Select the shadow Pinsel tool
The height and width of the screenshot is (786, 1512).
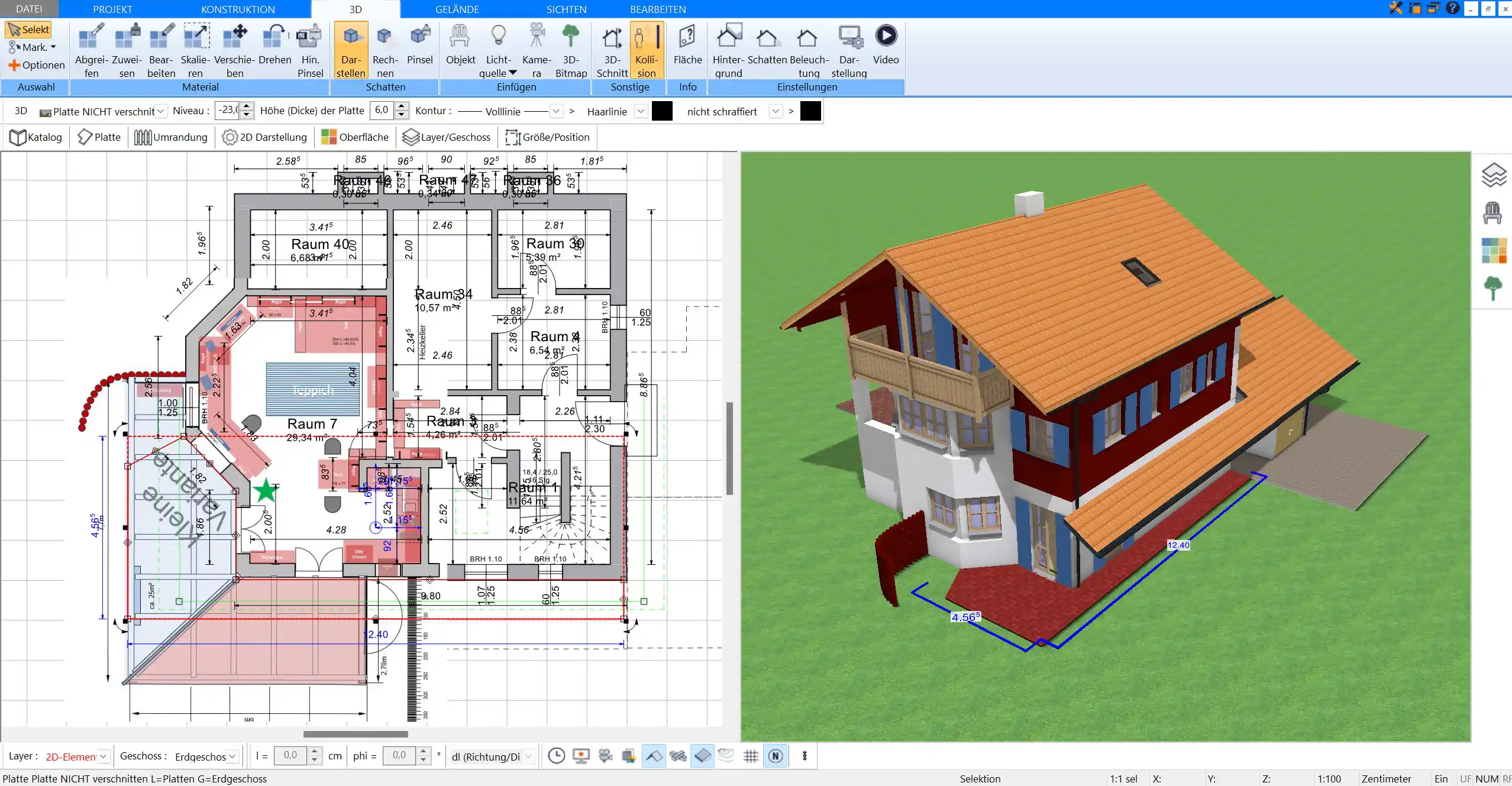(x=420, y=44)
